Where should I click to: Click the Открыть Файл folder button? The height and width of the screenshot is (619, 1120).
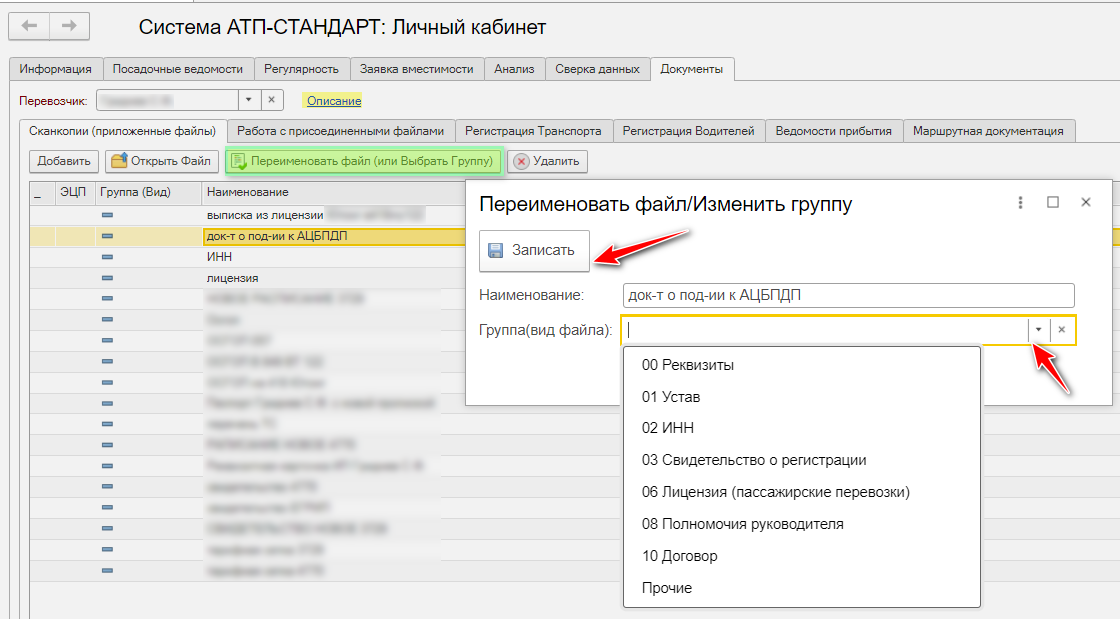(162, 161)
